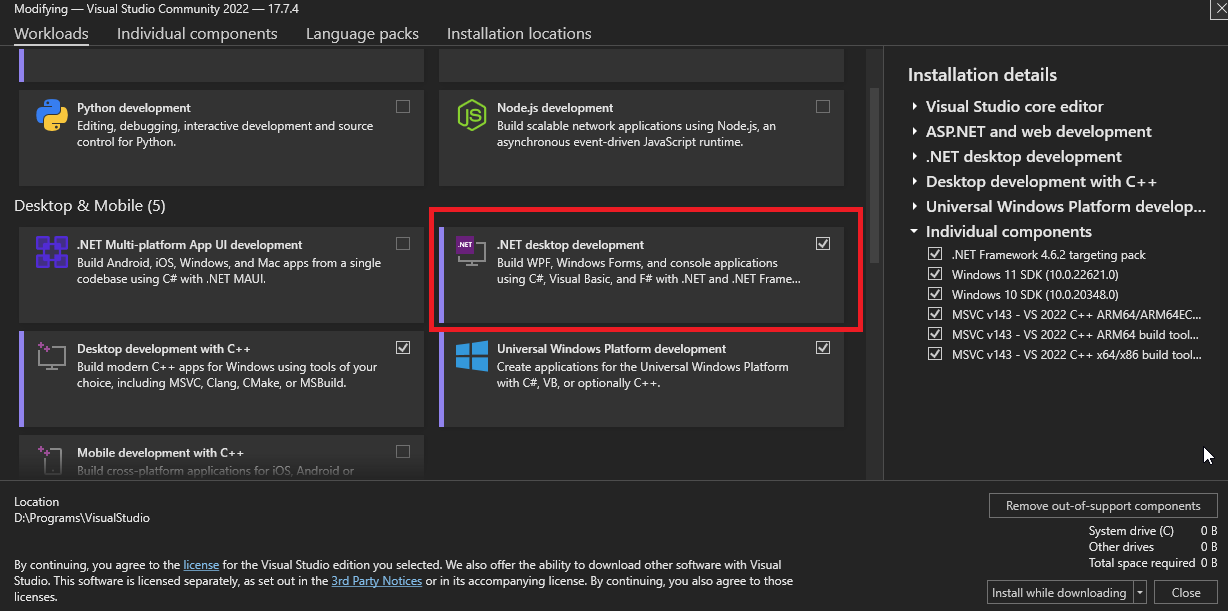Enable the Node.js development checkbox
Image resolution: width=1228 pixels, height=611 pixels.
pyautogui.click(x=823, y=106)
